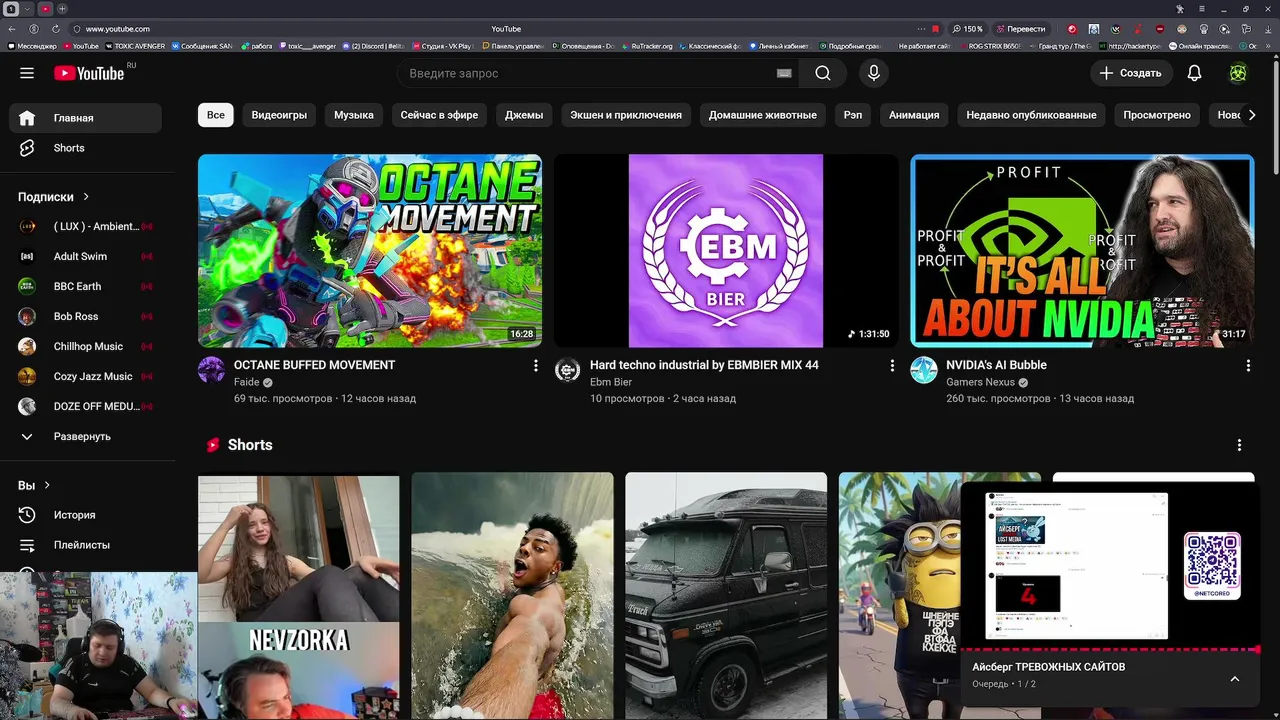Click the www.youtube.com address bar
The height and width of the screenshot is (720, 1280).
coord(117,29)
